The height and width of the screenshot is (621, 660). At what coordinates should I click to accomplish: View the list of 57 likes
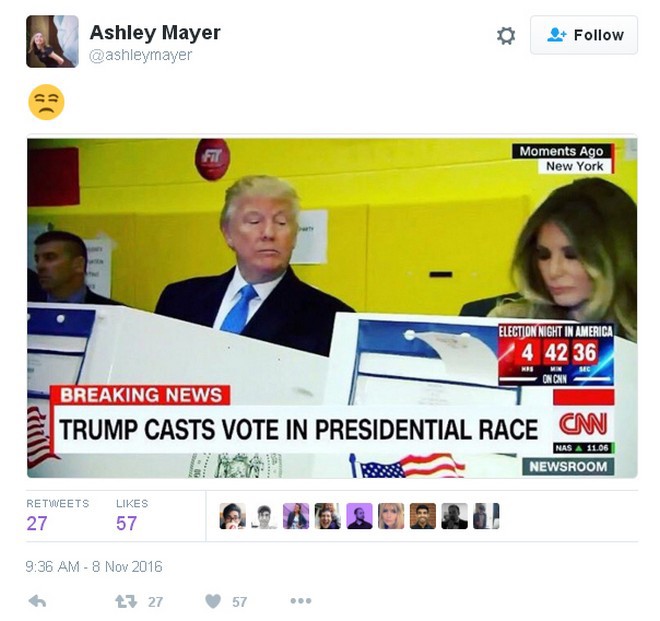coord(132,516)
